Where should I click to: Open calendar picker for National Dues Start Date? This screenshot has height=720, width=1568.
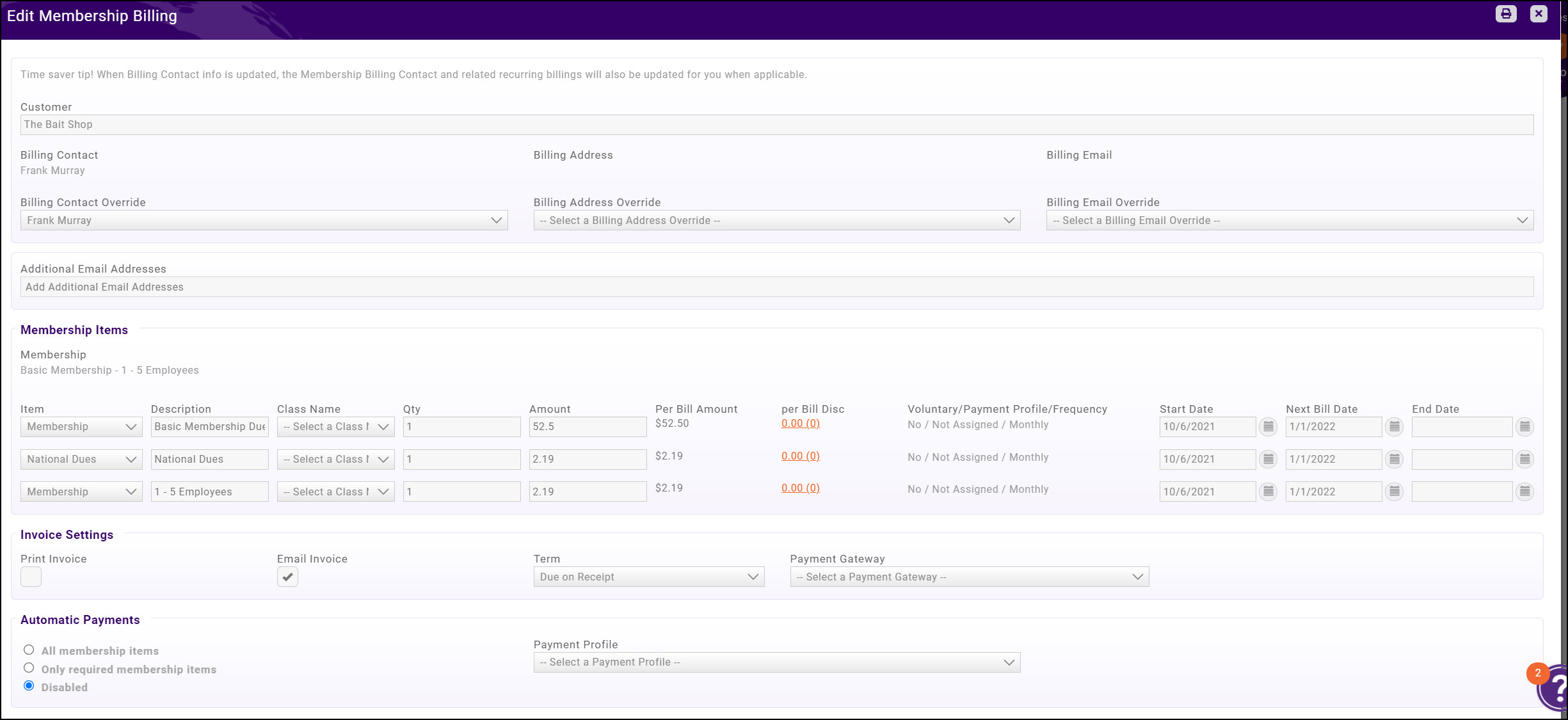(1268, 459)
